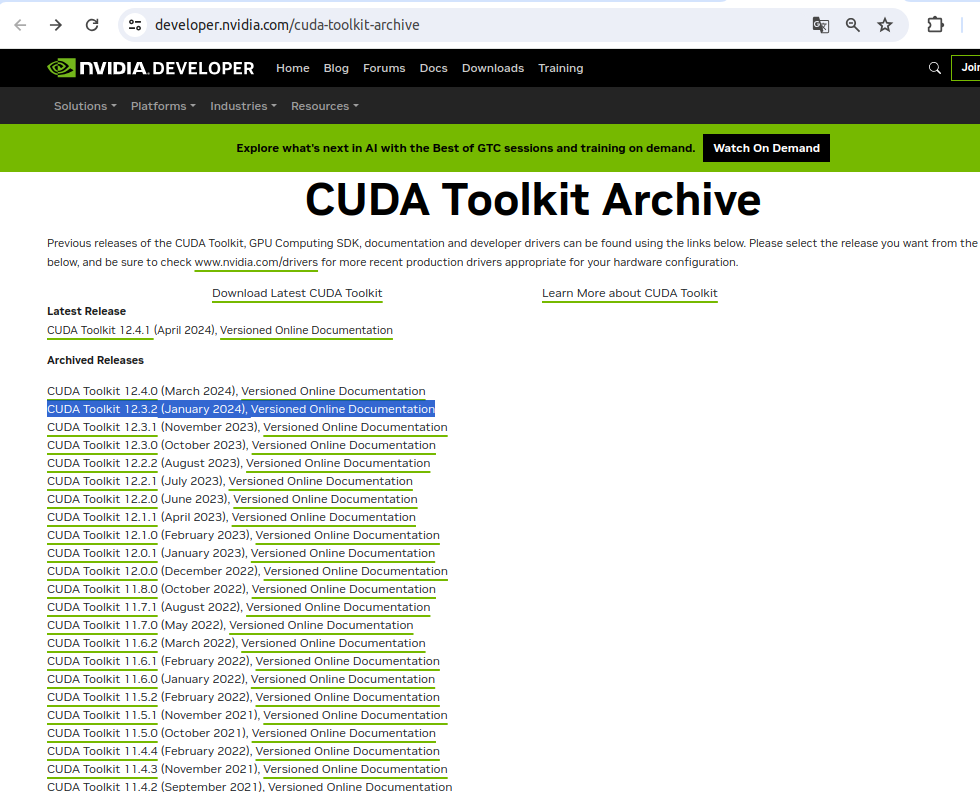
Task: Open the Blog nav item
Action: click(x=336, y=68)
